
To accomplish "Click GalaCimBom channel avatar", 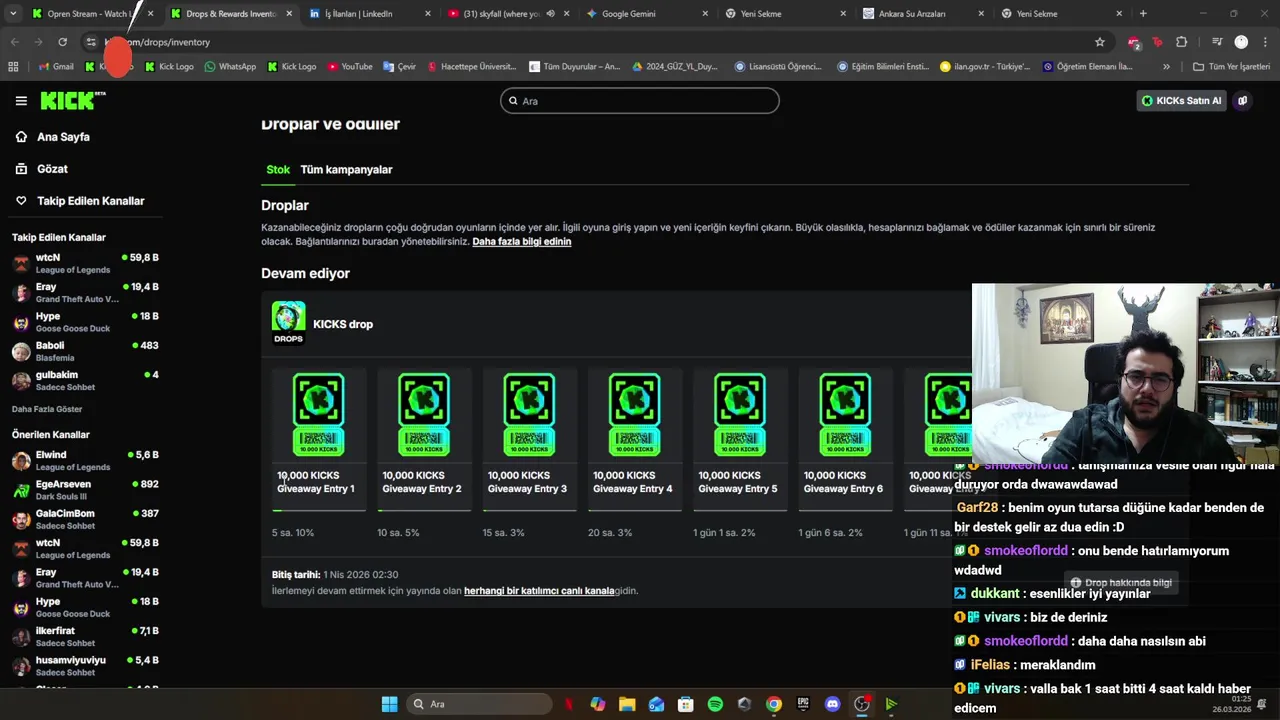I will coord(21,520).
